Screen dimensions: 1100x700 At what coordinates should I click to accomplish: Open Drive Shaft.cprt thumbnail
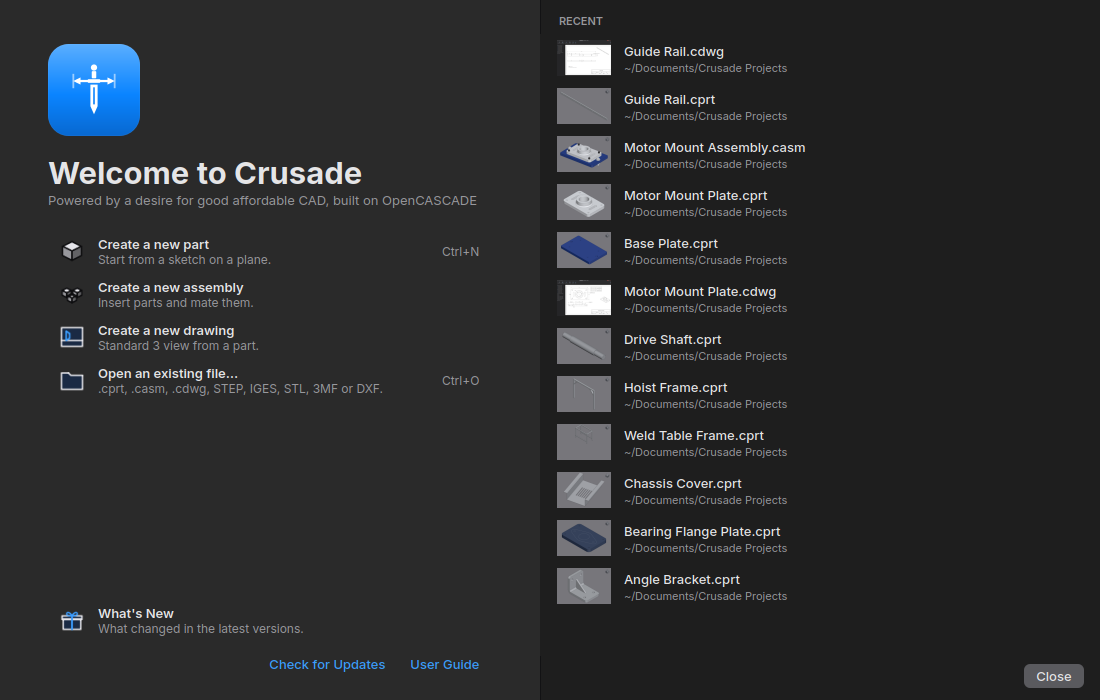point(584,346)
